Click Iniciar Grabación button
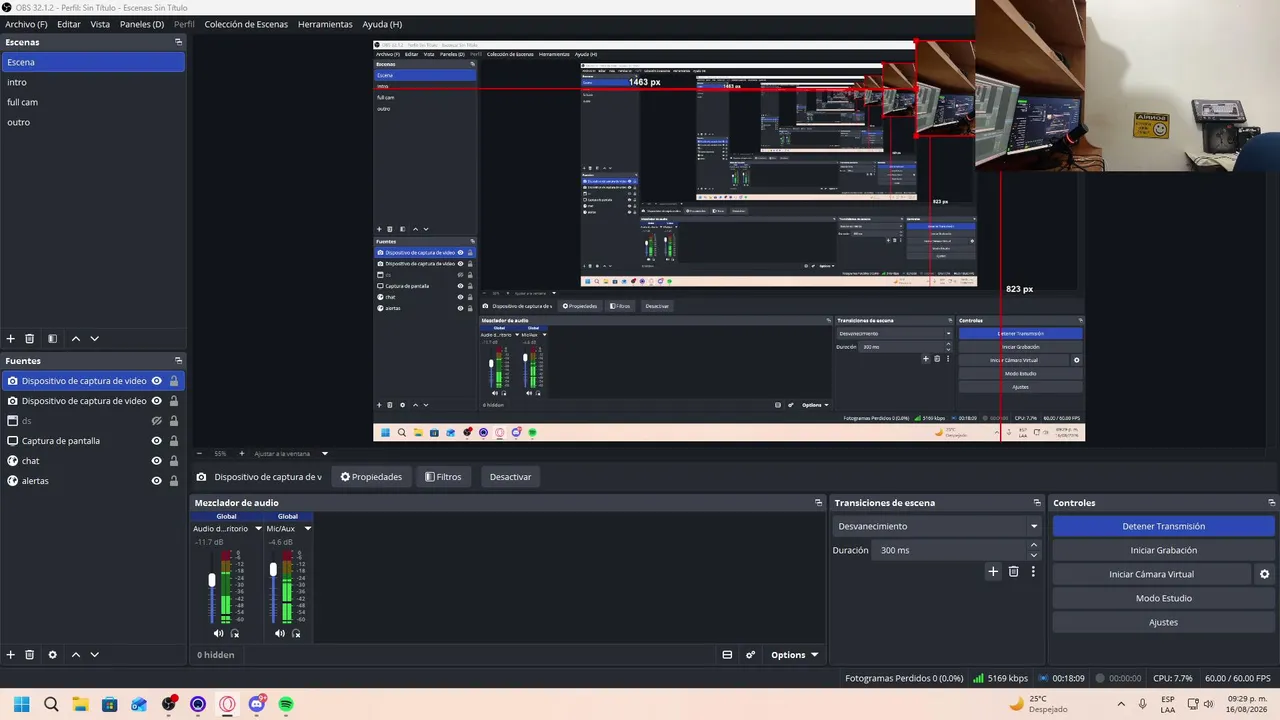Screen dimensions: 1280x720 1164,550
